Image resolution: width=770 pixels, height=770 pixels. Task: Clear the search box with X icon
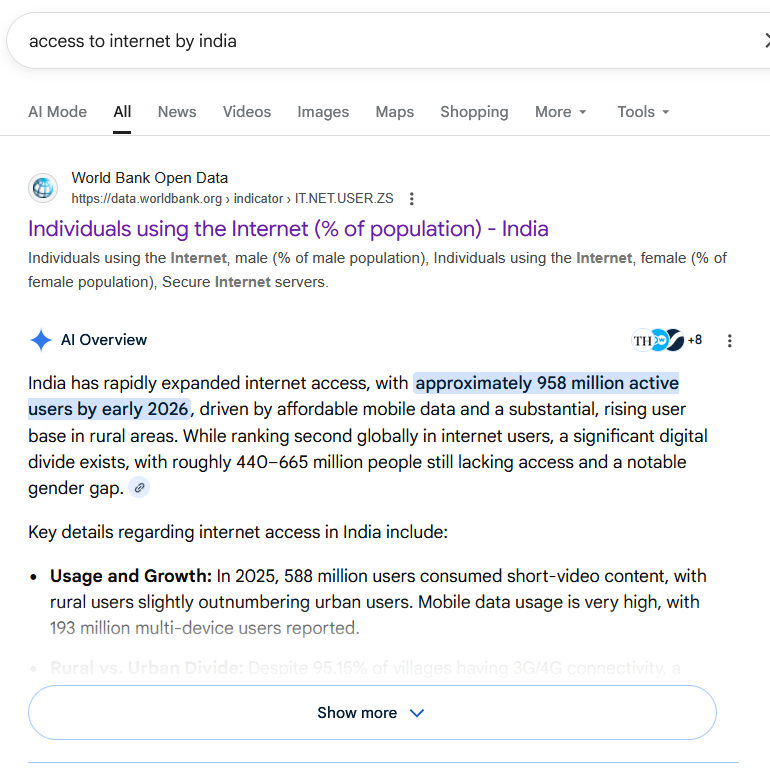(x=764, y=41)
